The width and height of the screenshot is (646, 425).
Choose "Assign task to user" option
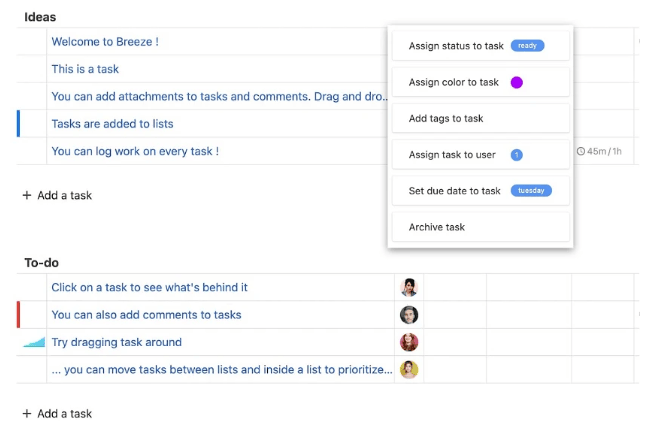tap(452, 155)
